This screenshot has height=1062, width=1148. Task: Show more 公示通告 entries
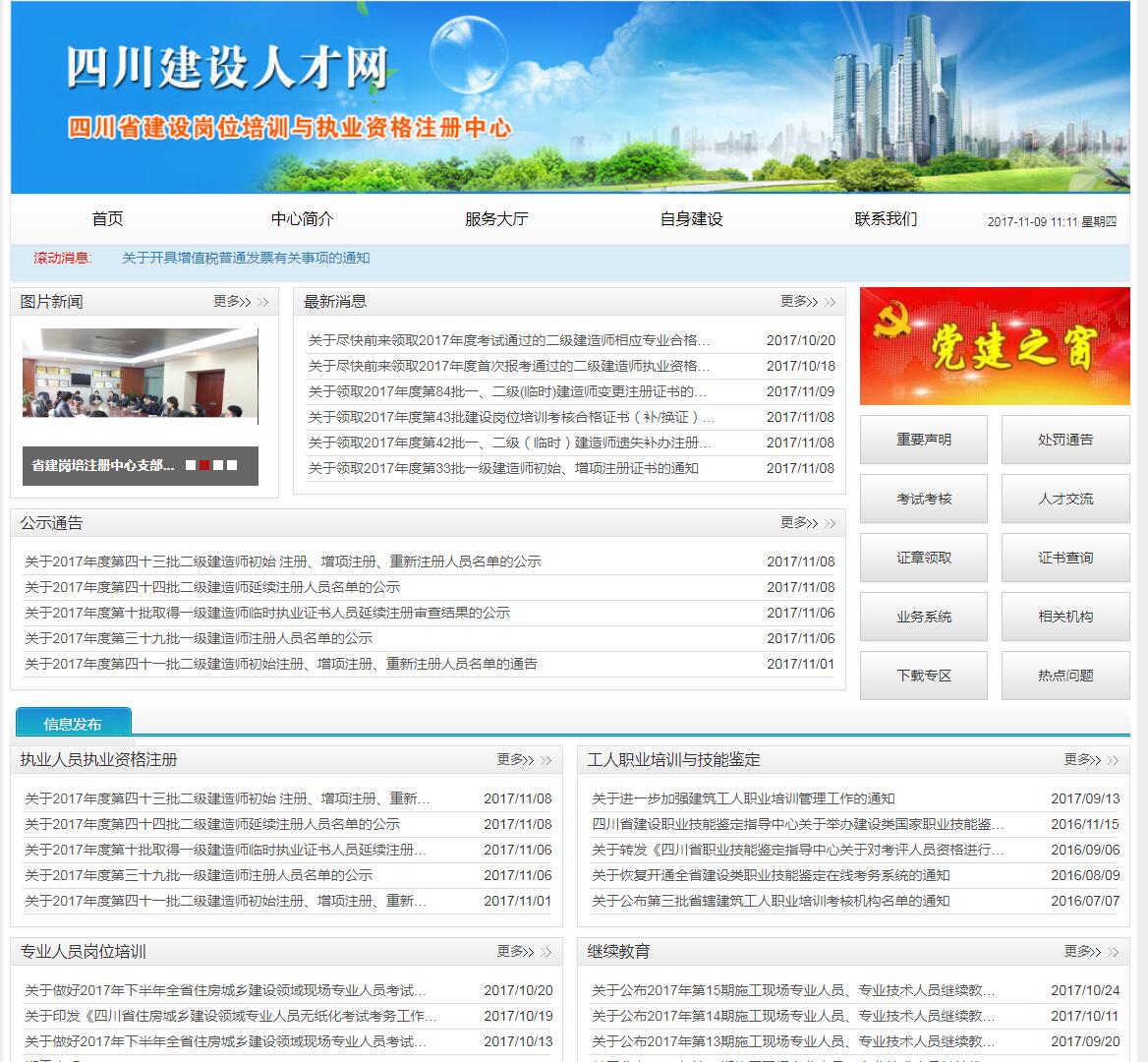[x=807, y=523]
